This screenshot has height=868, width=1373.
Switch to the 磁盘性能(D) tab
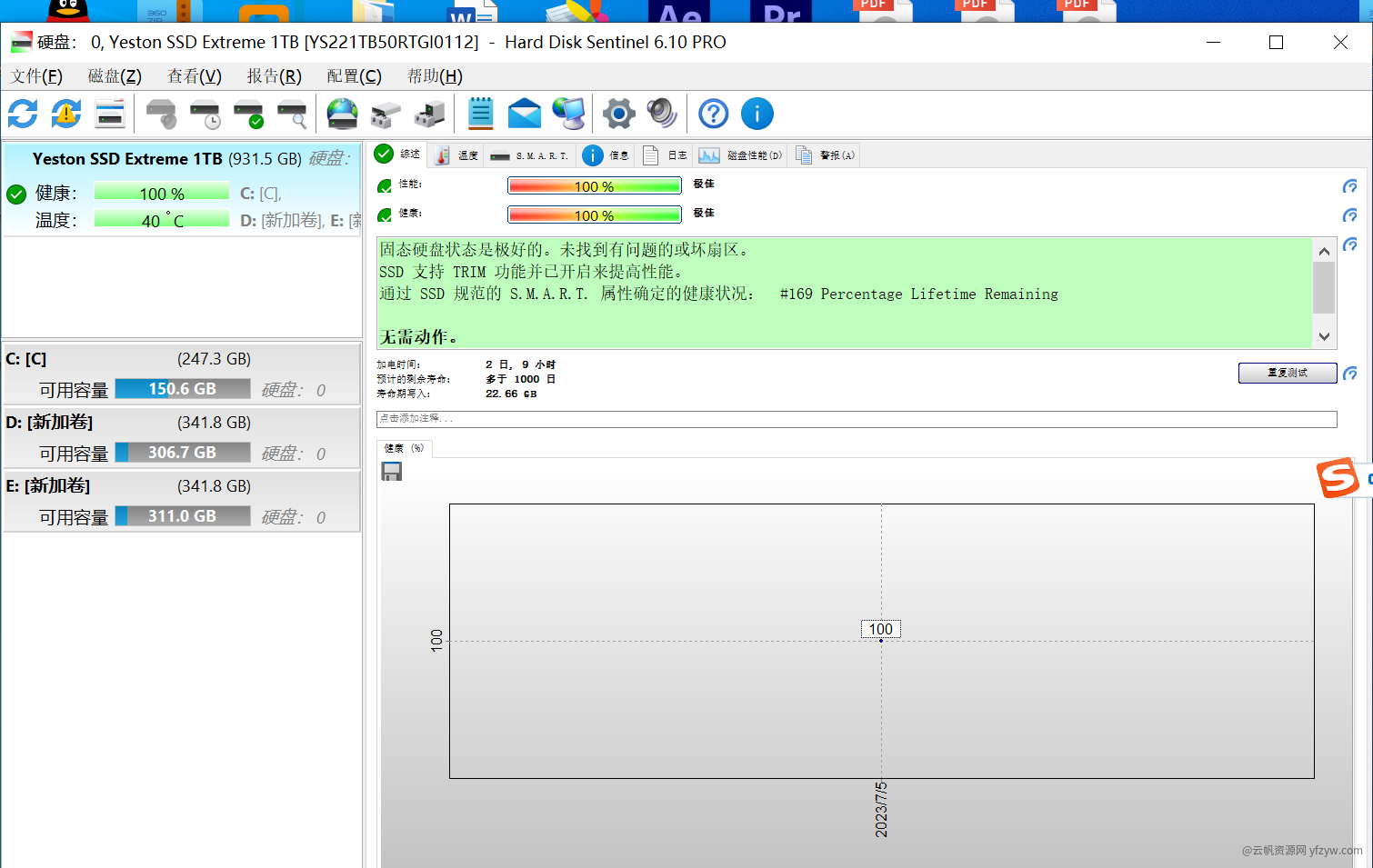tap(740, 155)
